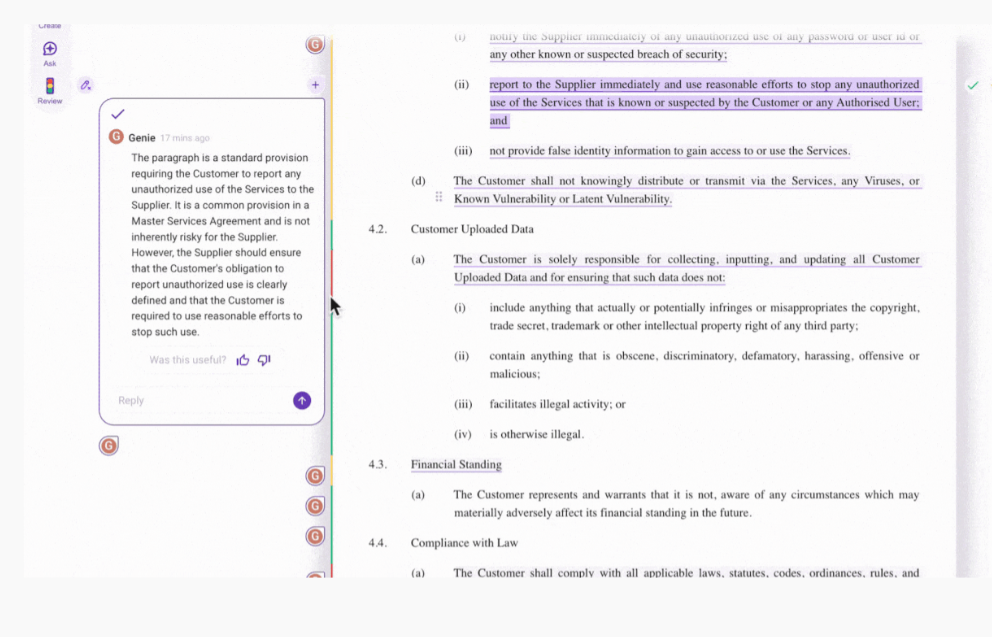Click the Genie comment body text
The image size is (992, 637).
[223, 245]
